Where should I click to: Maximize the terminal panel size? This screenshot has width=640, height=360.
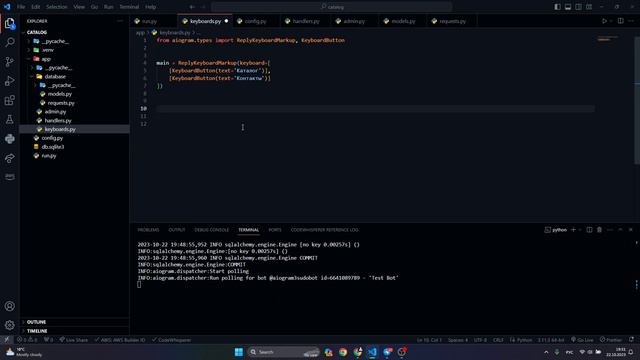coord(620,230)
